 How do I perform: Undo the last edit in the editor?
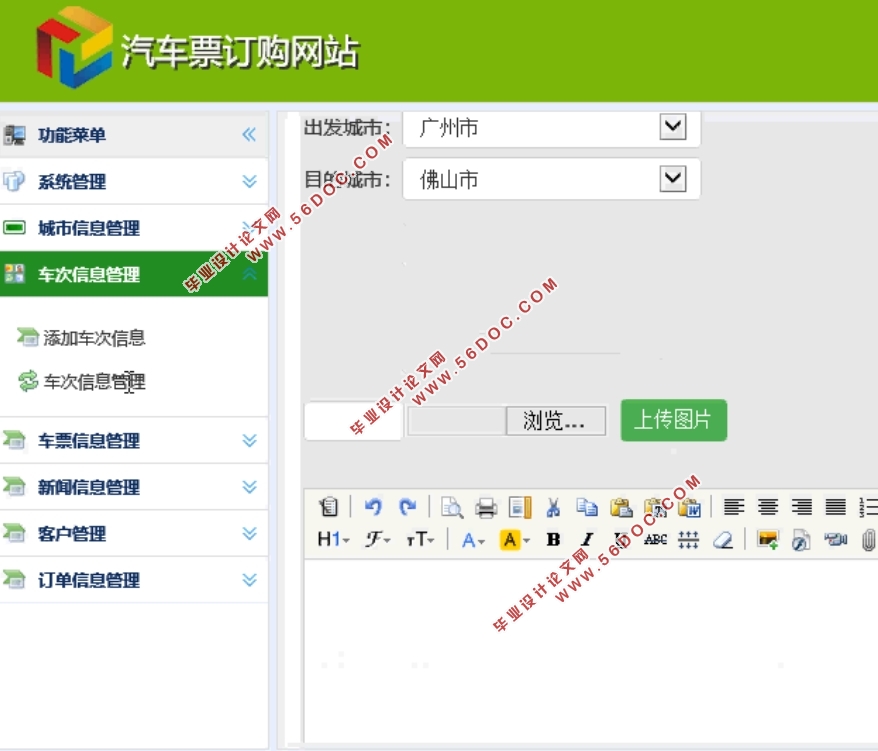pyautogui.click(x=373, y=507)
